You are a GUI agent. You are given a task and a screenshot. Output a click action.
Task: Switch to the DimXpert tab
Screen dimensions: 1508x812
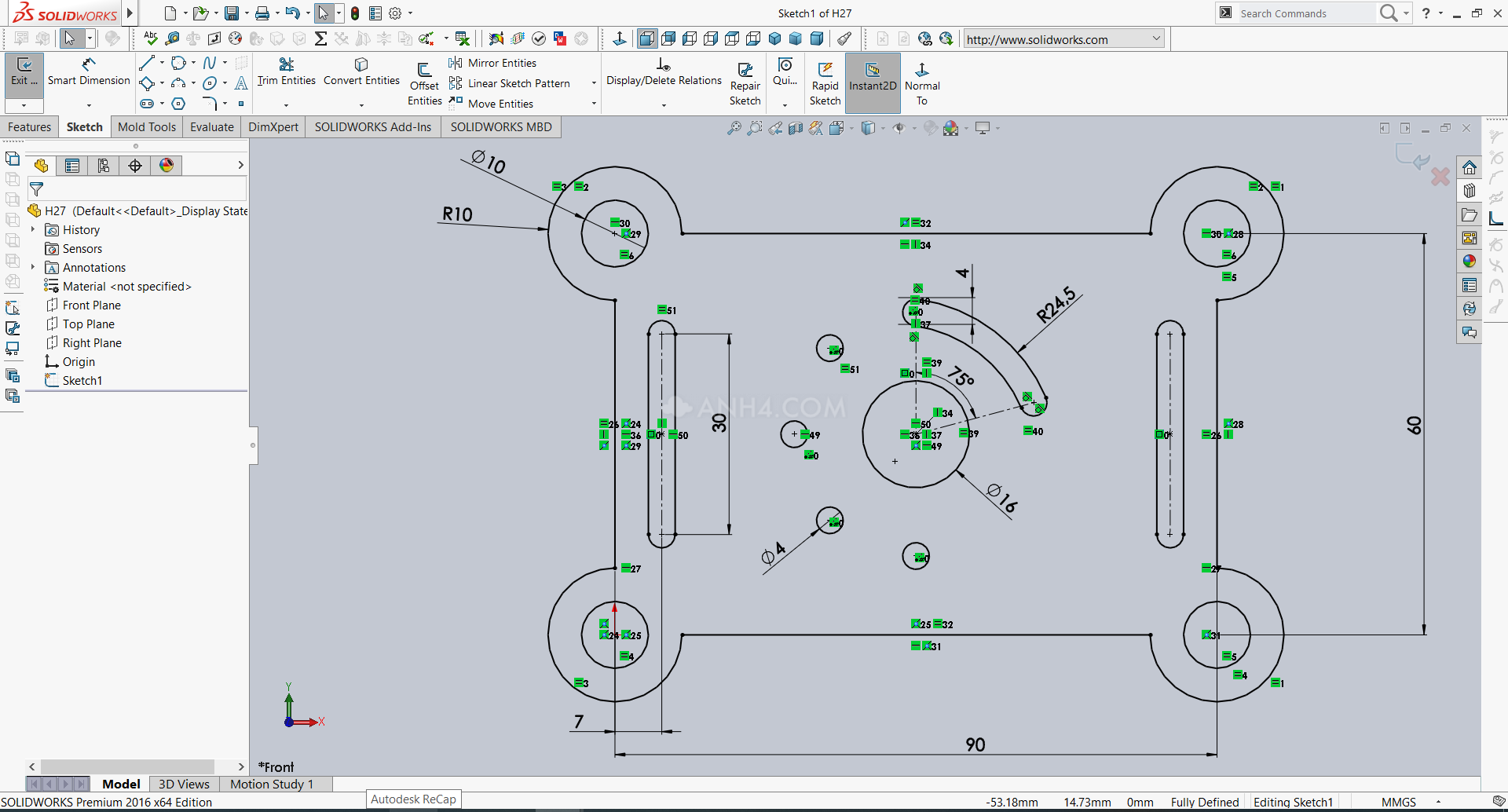coord(273,127)
